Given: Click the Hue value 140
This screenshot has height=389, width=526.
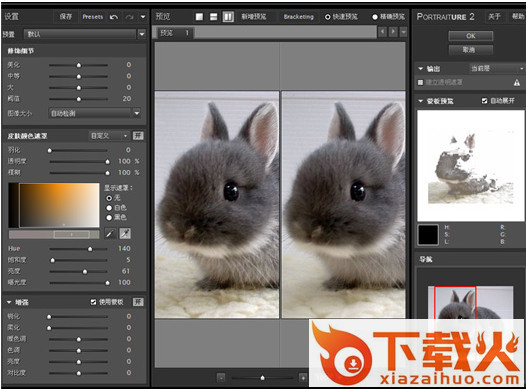Looking at the screenshot, I should (124, 248).
